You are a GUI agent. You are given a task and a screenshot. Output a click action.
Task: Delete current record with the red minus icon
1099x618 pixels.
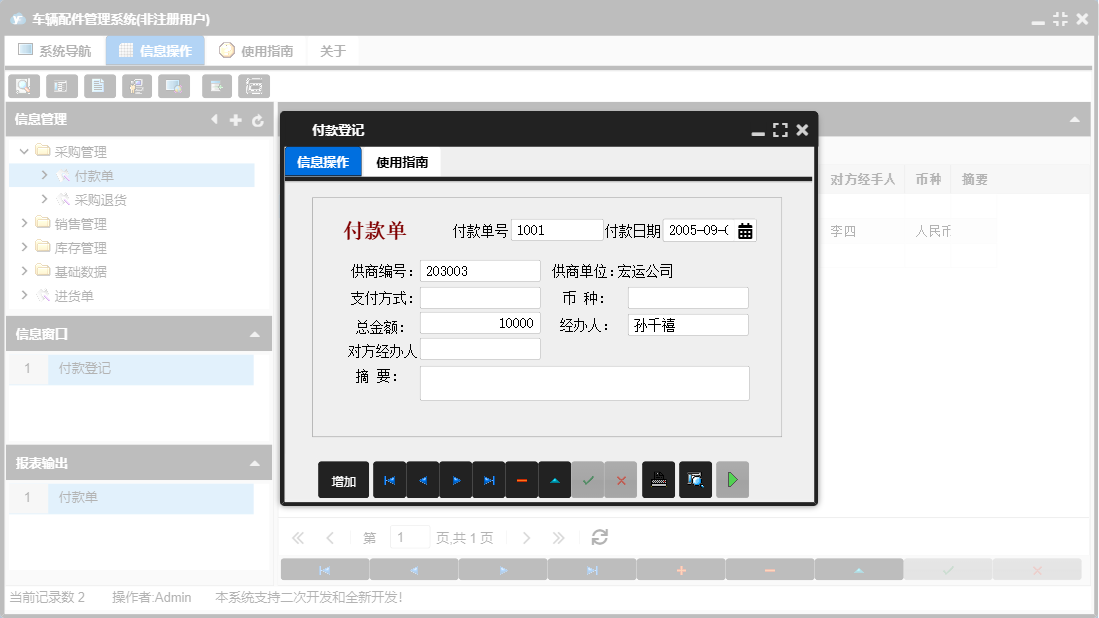coord(521,479)
